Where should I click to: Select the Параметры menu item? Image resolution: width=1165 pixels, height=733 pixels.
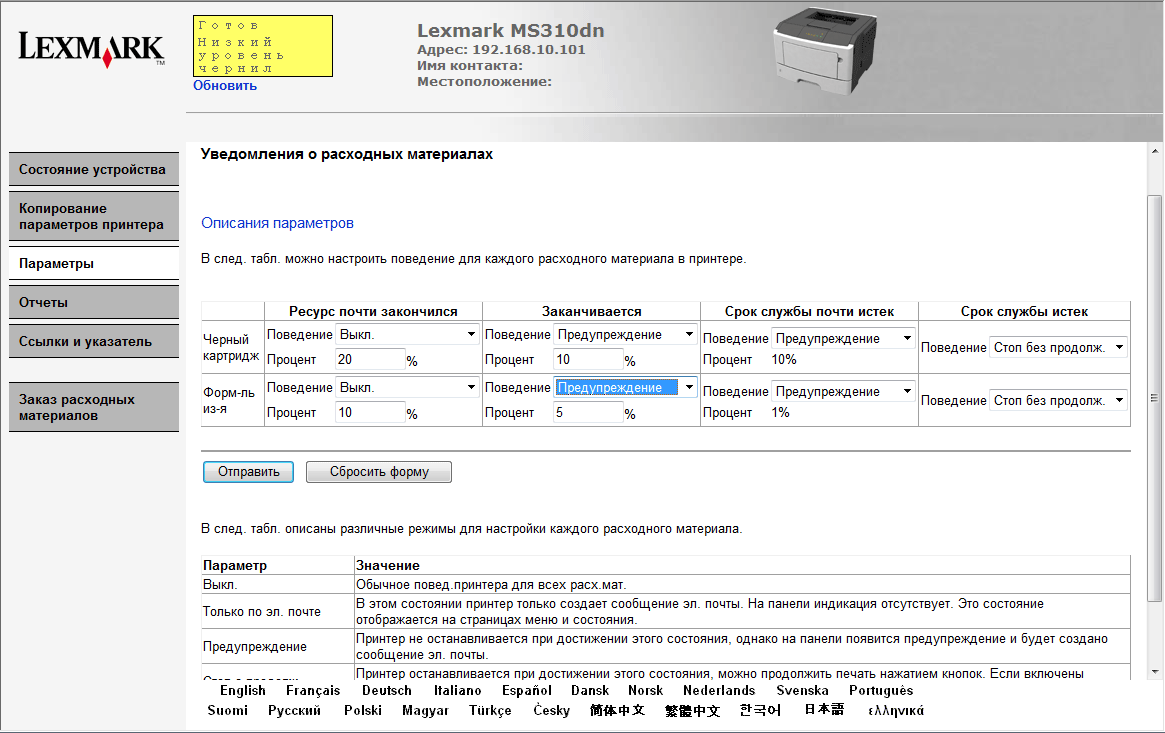(94, 264)
